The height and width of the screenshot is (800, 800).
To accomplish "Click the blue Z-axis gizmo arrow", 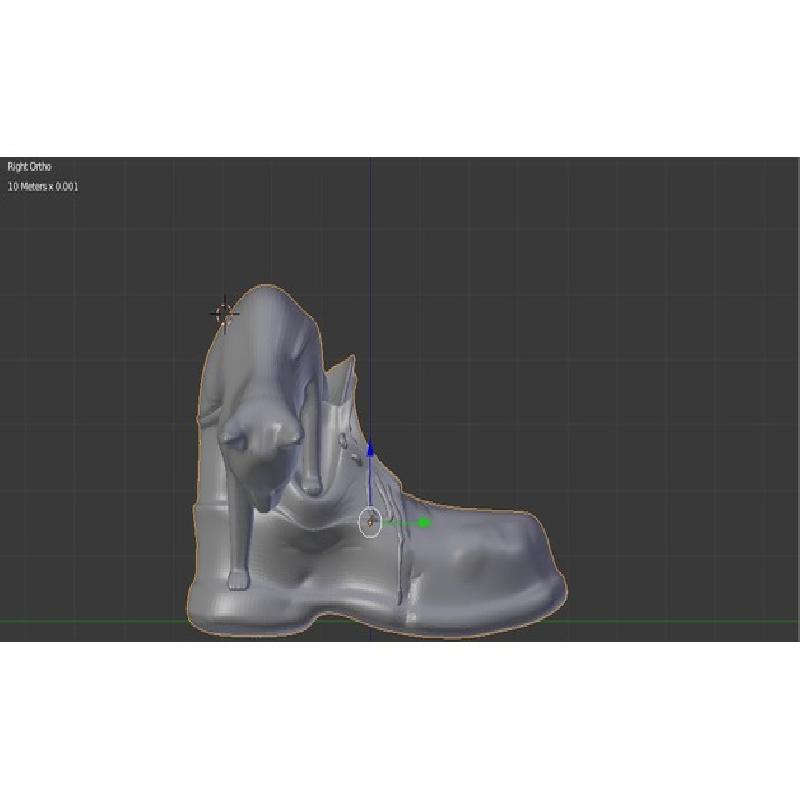I will click(x=370, y=451).
